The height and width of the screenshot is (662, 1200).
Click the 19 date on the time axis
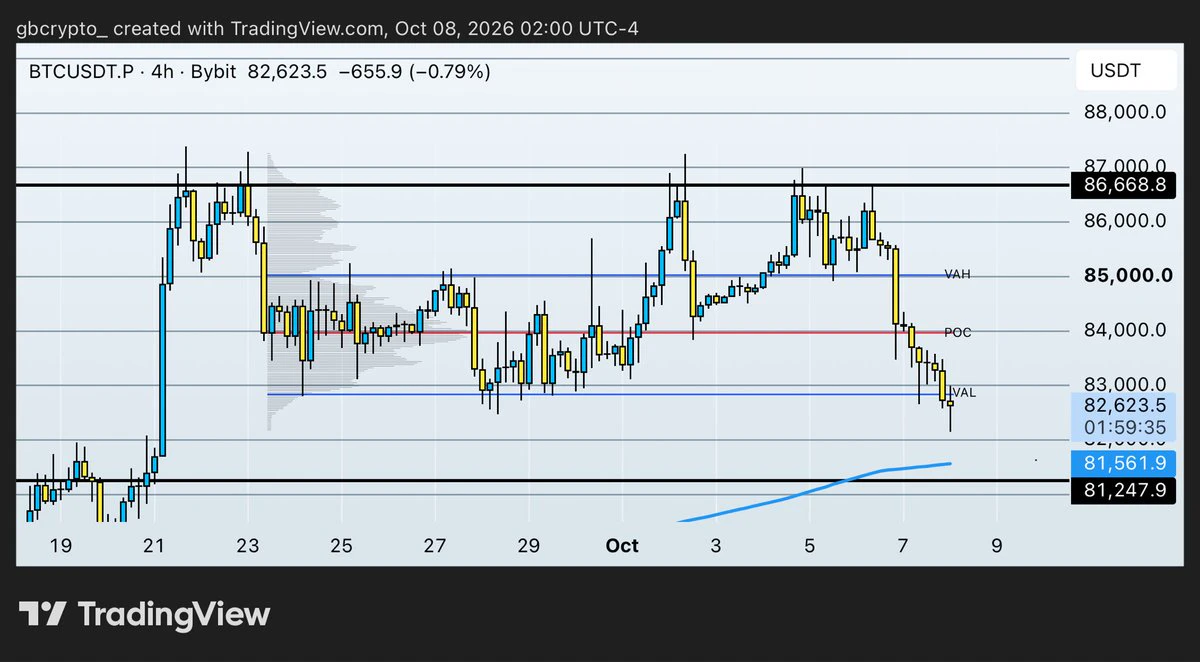61,545
